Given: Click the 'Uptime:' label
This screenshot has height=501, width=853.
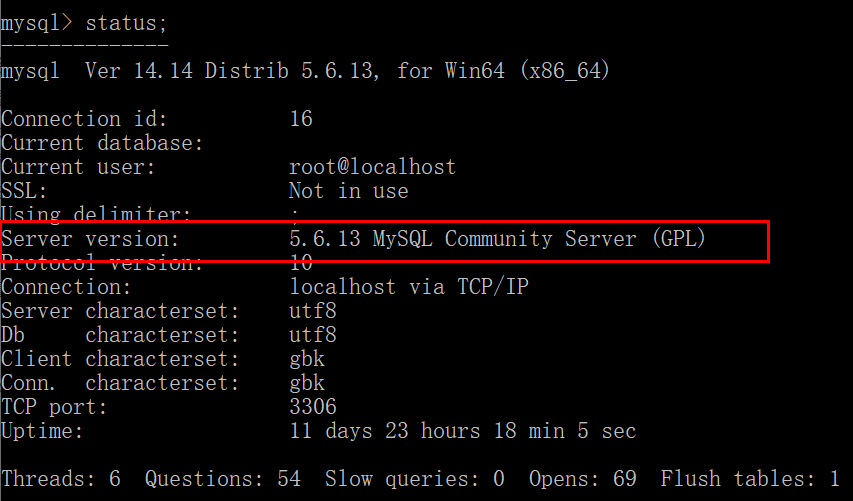Looking at the screenshot, I should 42,430.
